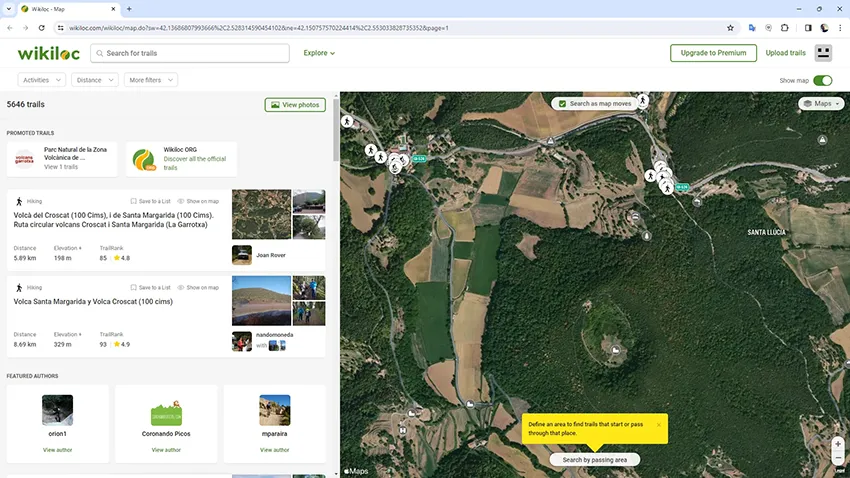This screenshot has height=478, width=850.
Task: Save first trail to a List
Action: click(150, 201)
